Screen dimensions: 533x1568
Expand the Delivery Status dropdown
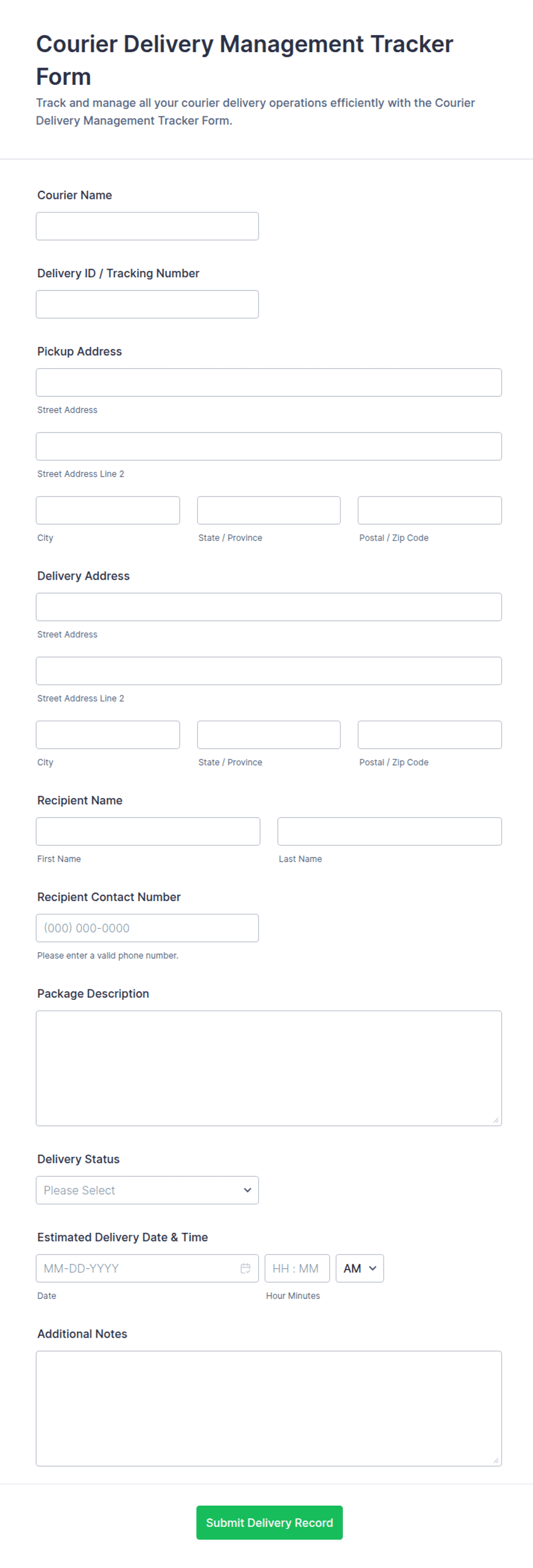tap(147, 1190)
